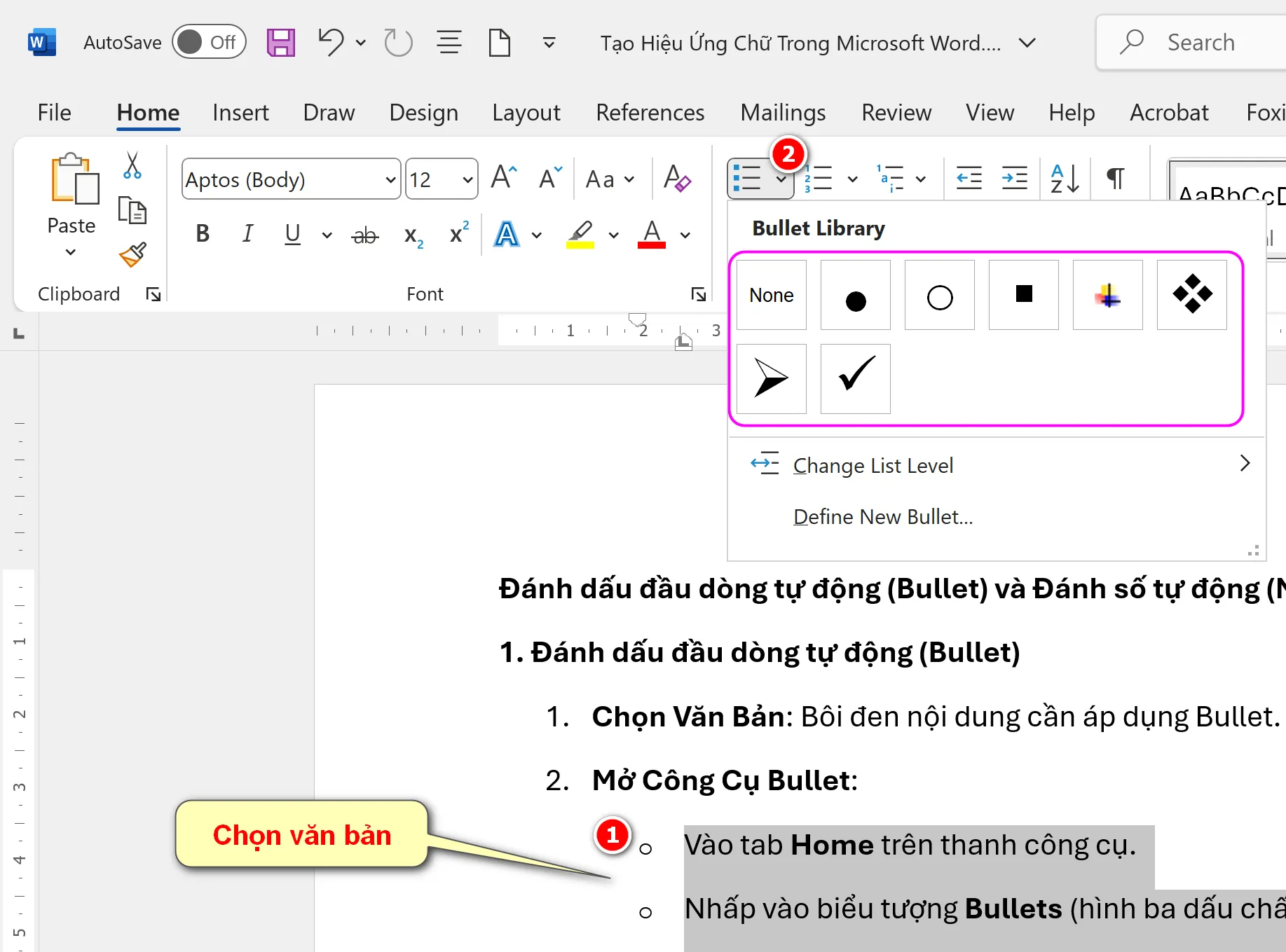Viewport: 1286px width, 952px height.
Task: Toggle paragraph marks display
Action: point(1114,179)
